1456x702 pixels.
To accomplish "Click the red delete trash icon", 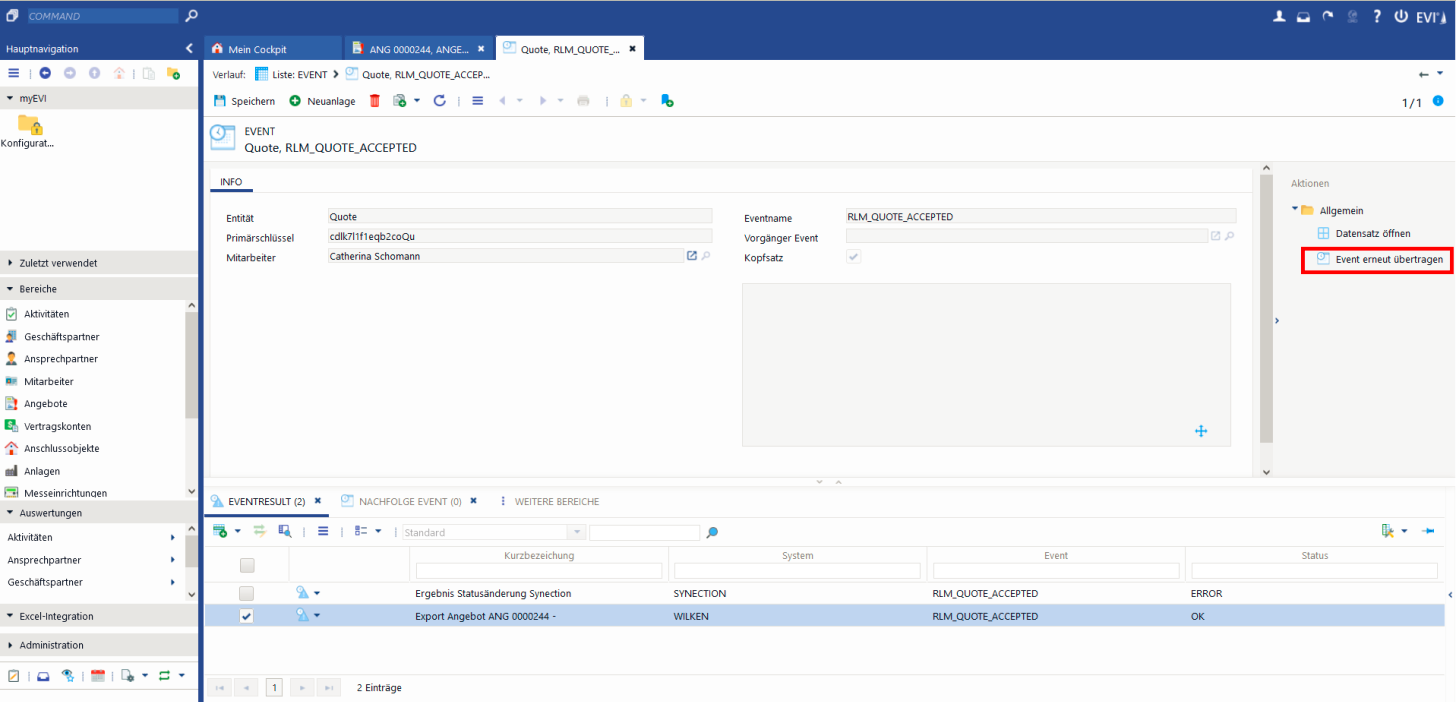I will (x=375, y=101).
